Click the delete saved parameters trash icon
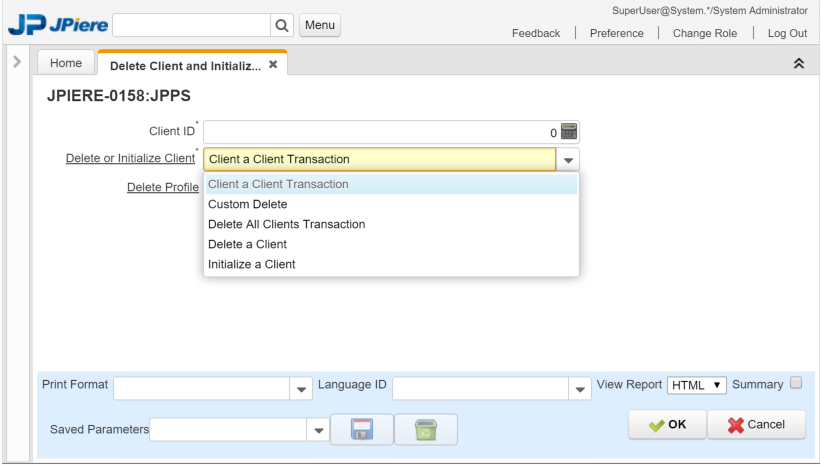Image resolution: width=821 pixels, height=465 pixels. coord(426,429)
